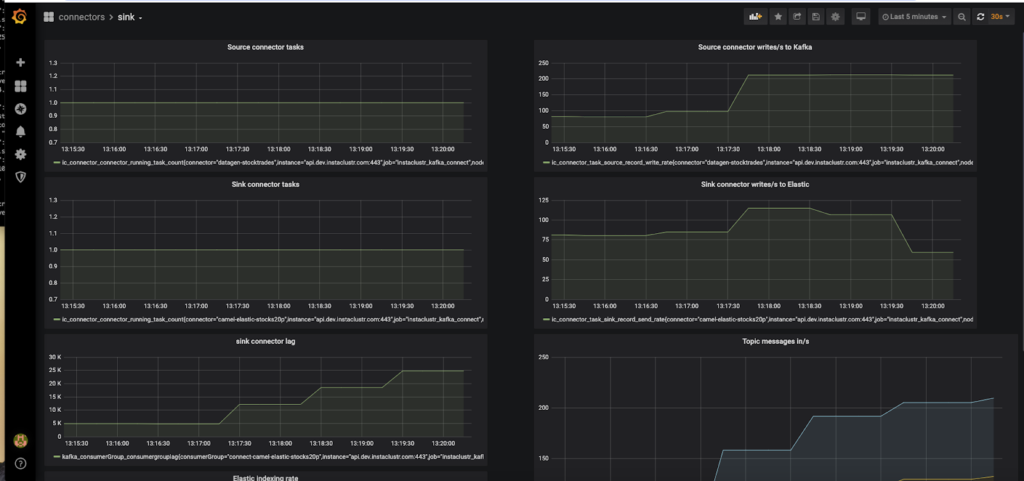The width and height of the screenshot is (1024, 481).
Task: Zoom out time range magnifier
Action: pyautogui.click(x=961, y=17)
